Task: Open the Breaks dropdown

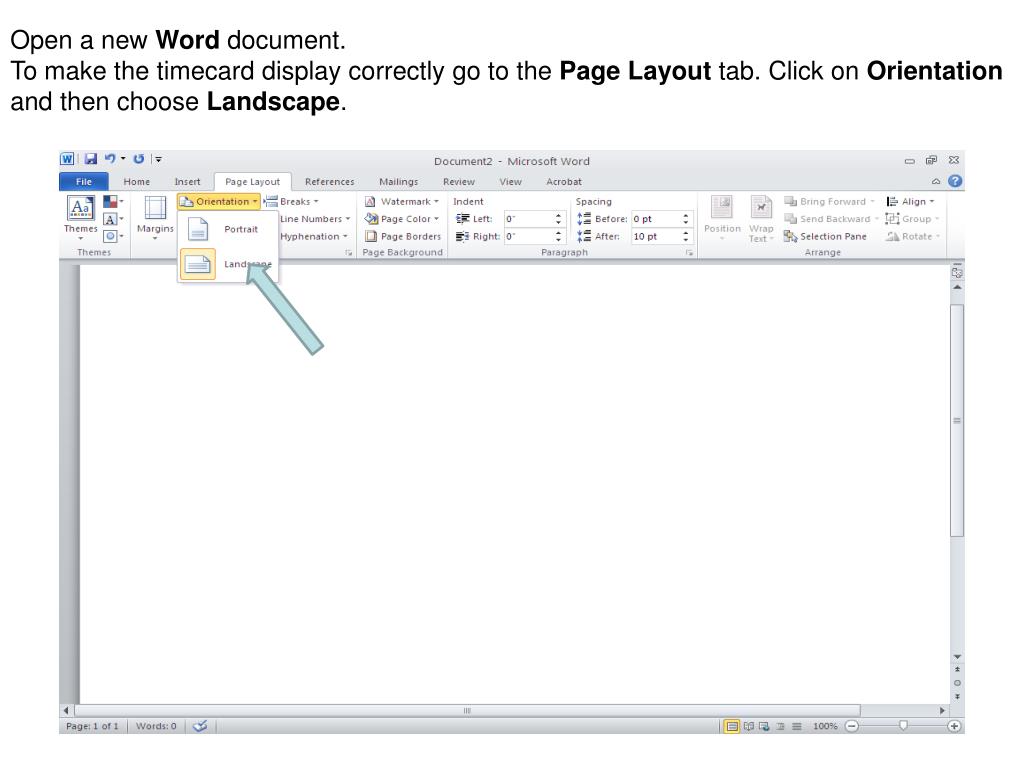Action: 291,202
